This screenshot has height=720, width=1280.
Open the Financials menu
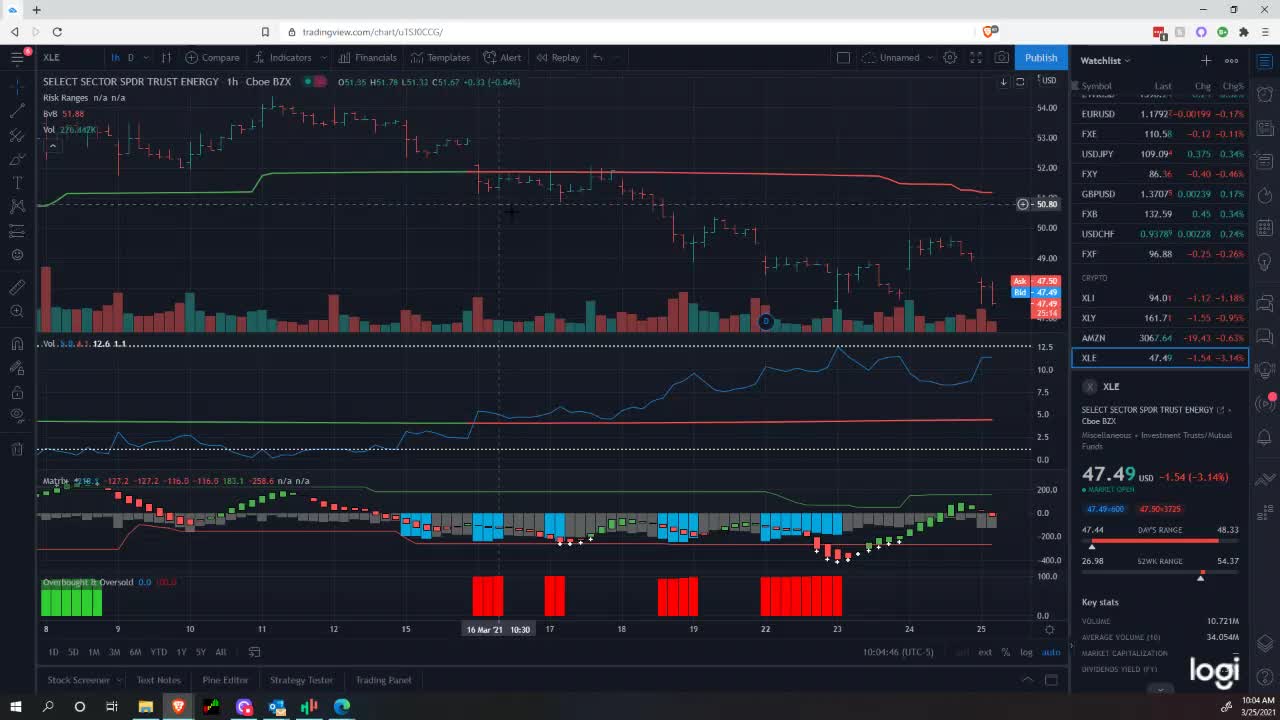coord(367,57)
